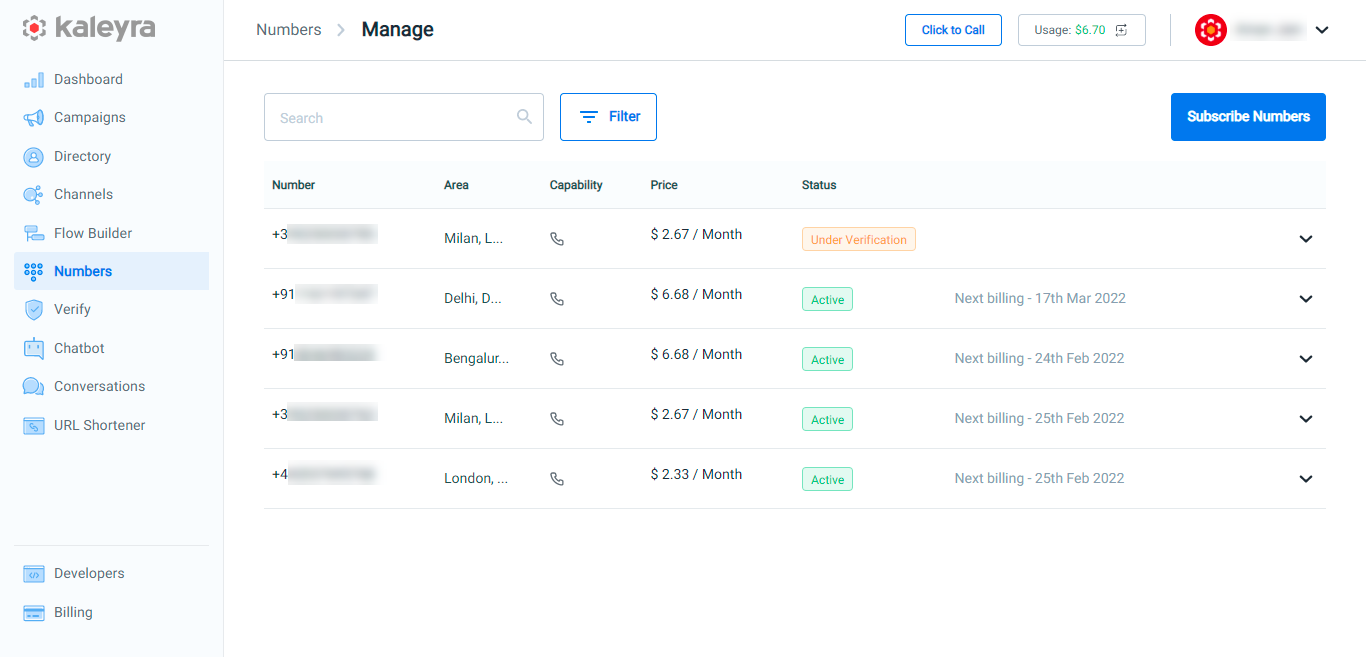The width and height of the screenshot is (1366, 657).
Task: Click the Area column header
Action: tap(456, 185)
